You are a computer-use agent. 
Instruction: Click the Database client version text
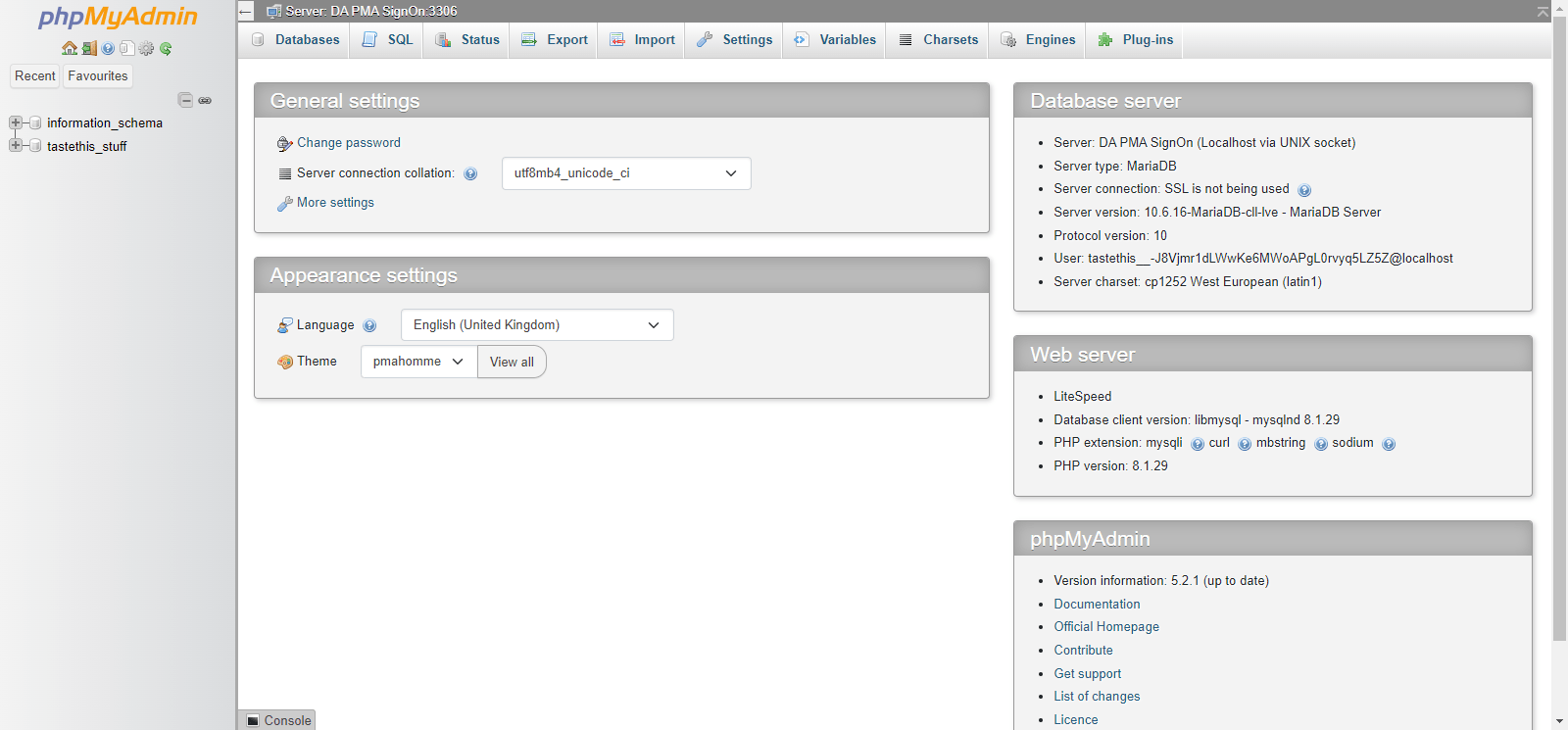pos(1197,420)
